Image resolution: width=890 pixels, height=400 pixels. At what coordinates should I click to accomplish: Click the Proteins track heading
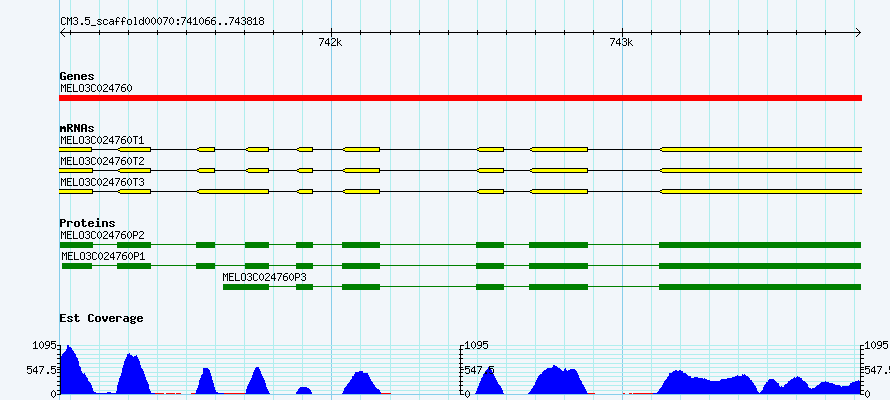click(x=87, y=223)
